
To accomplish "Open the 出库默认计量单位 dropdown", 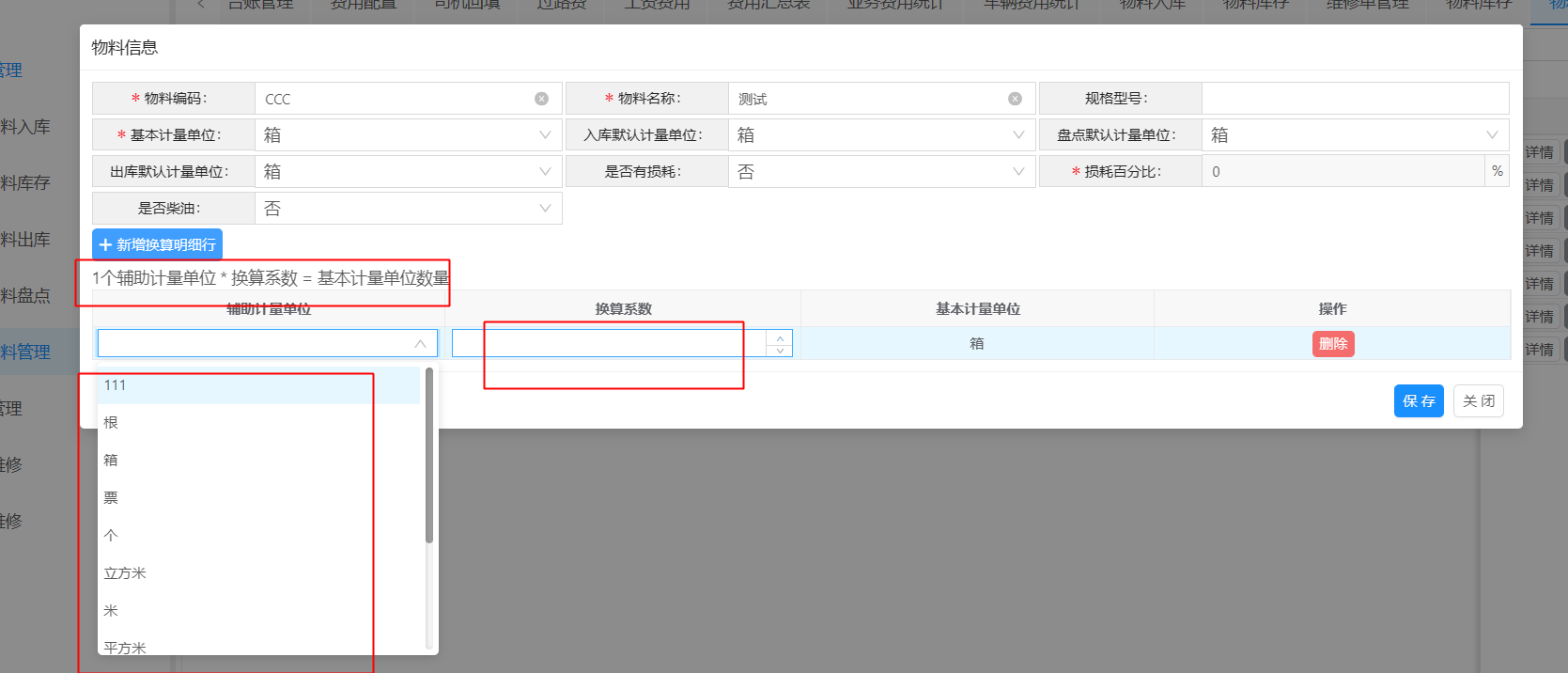I will click(x=408, y=172).
